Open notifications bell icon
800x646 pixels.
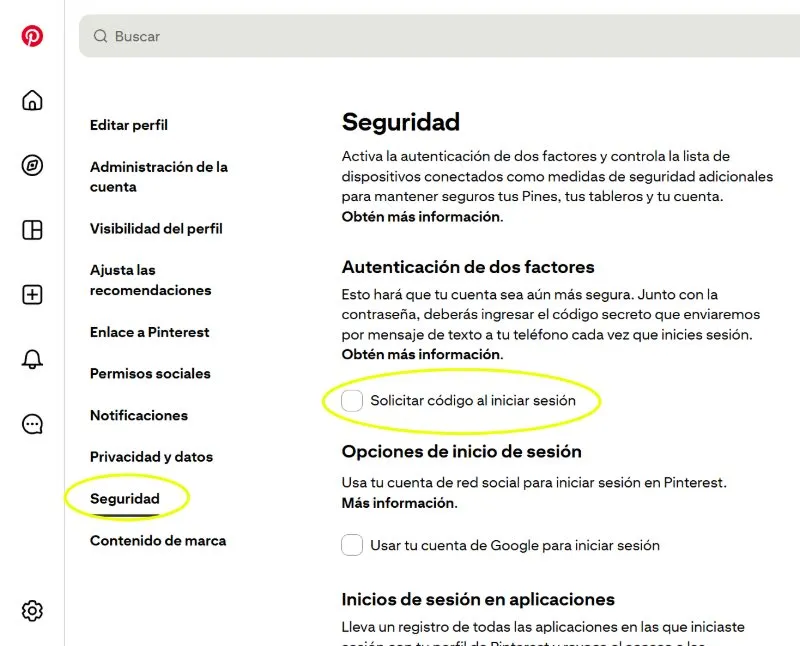point(32,360)
